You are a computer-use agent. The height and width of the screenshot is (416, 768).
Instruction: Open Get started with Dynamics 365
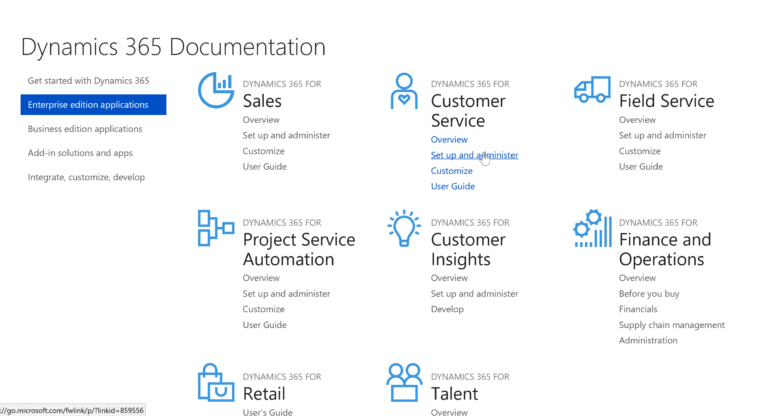pos(89,80)
